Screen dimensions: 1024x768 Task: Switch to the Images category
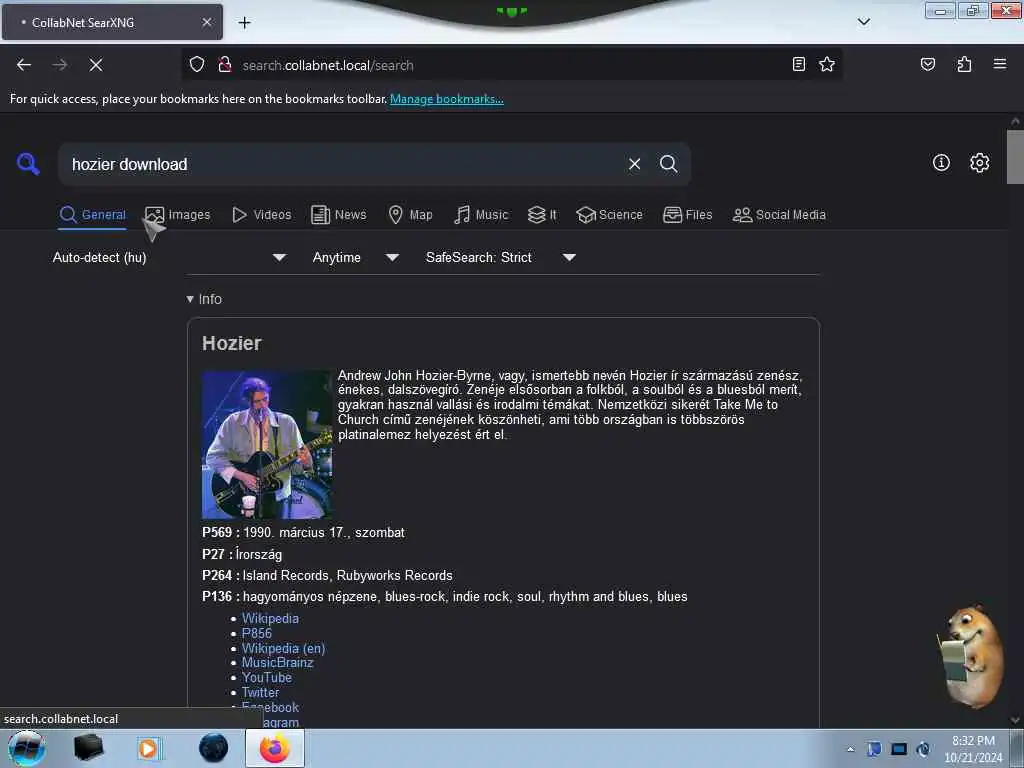(178, 215)
